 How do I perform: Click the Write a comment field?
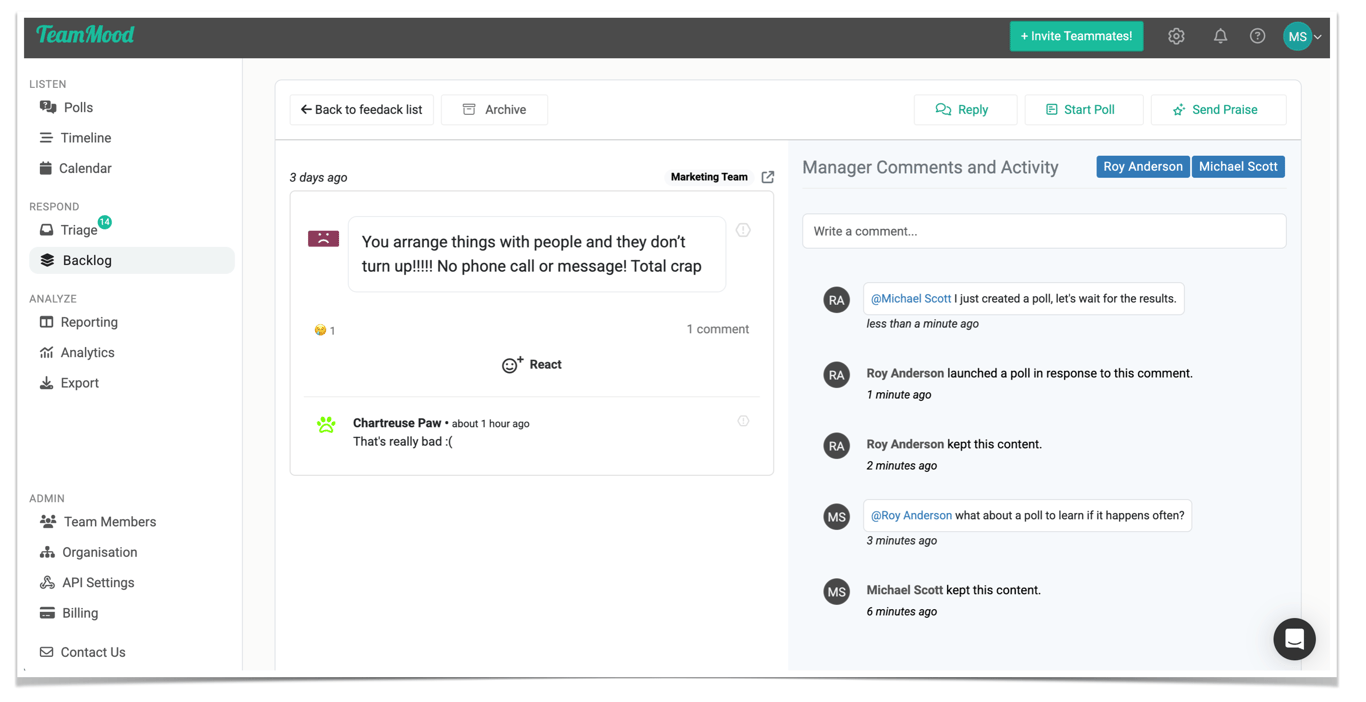tap(1043, 231)
